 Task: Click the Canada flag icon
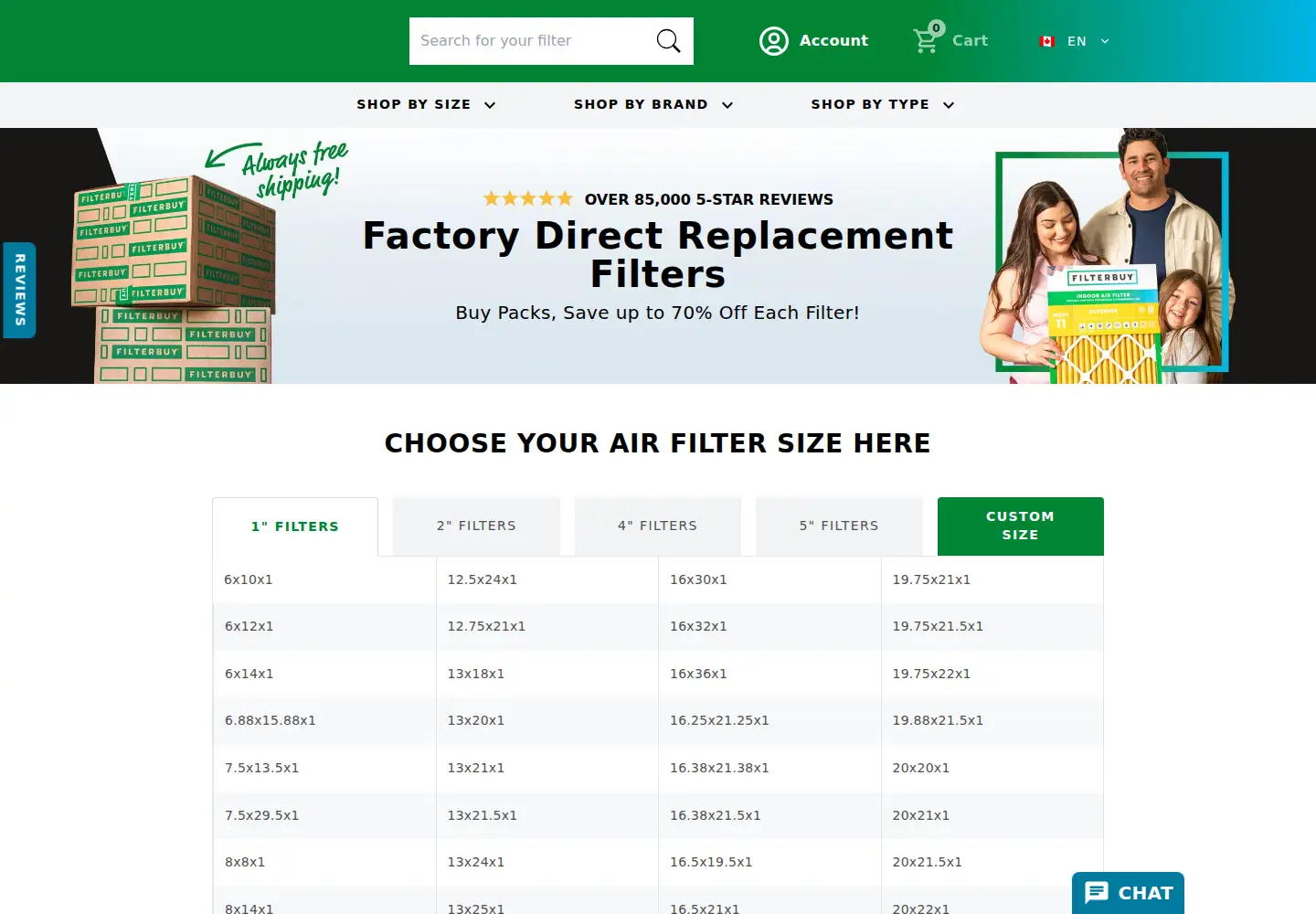pyautogui.click(x=1047, y=41)
